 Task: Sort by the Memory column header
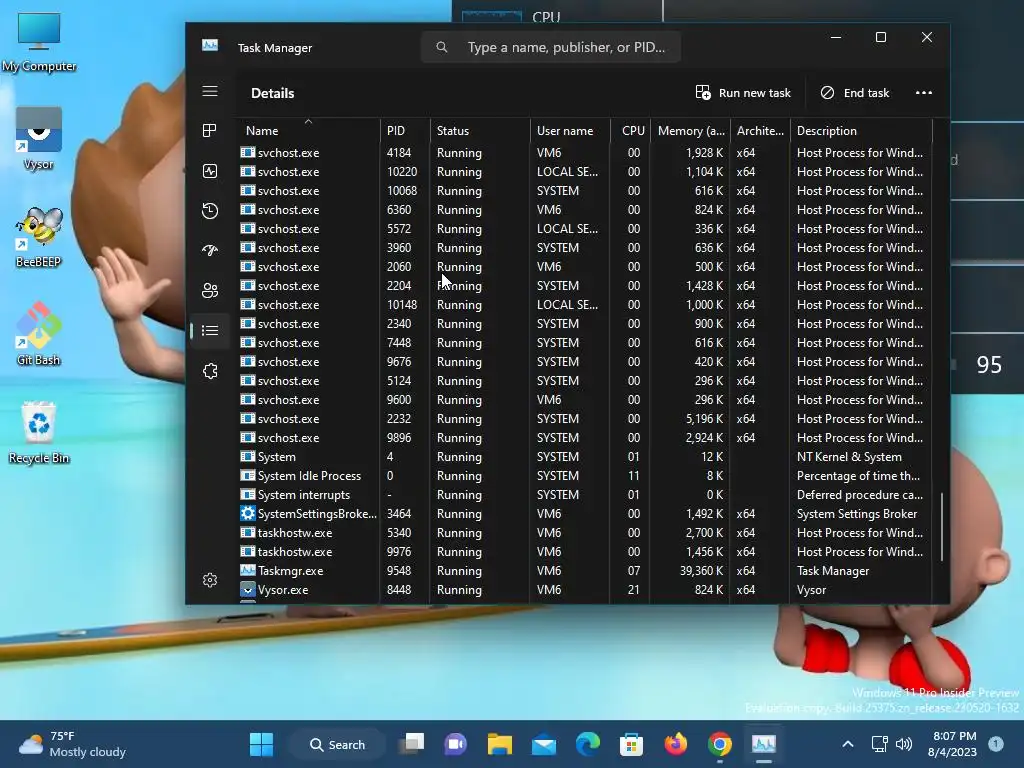click(x=691, y=131)
